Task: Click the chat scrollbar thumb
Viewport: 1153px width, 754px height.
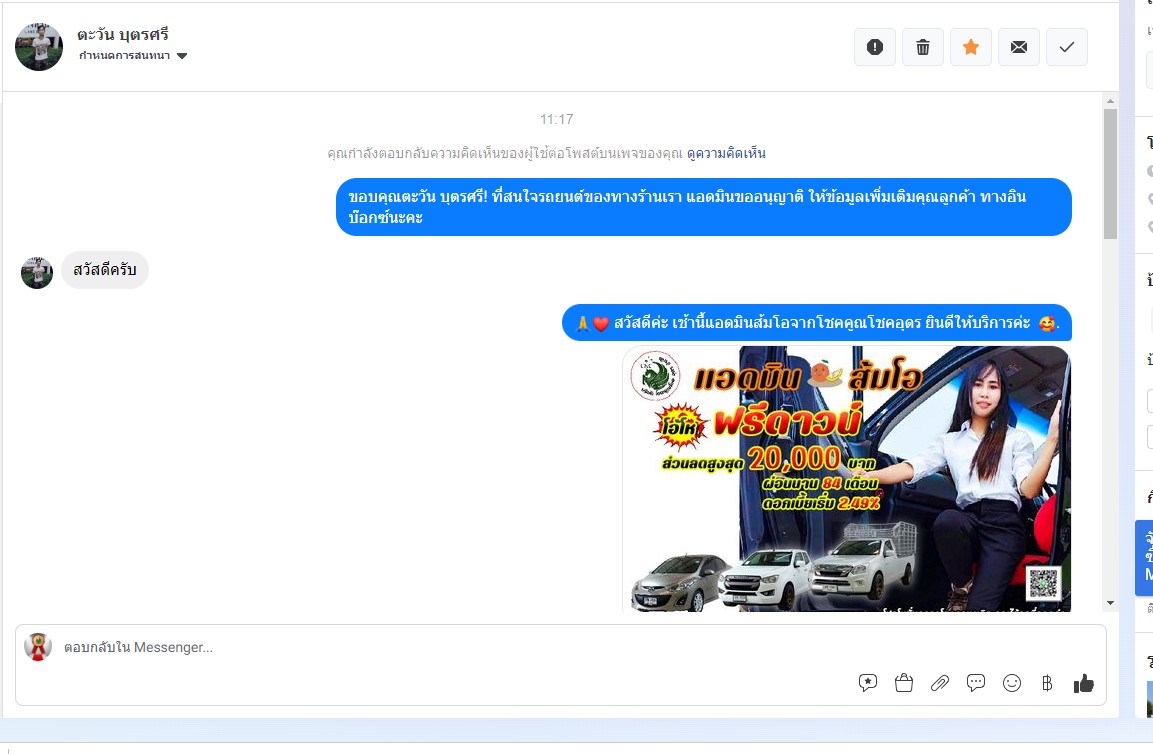Action: pyautogui.click(x=1110, y=174)
